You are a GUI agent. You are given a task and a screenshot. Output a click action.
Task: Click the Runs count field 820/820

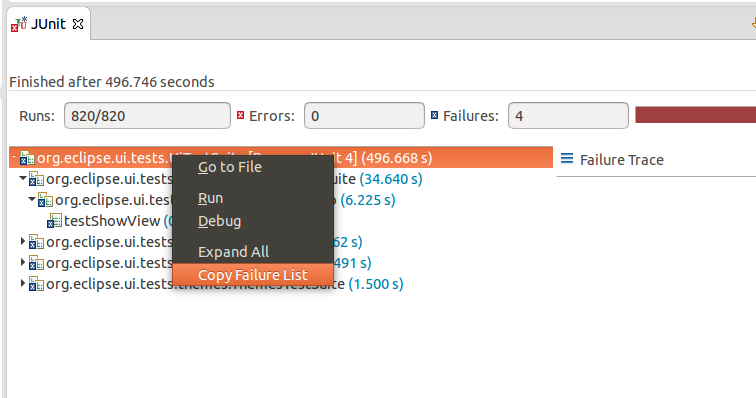point(147,116)
